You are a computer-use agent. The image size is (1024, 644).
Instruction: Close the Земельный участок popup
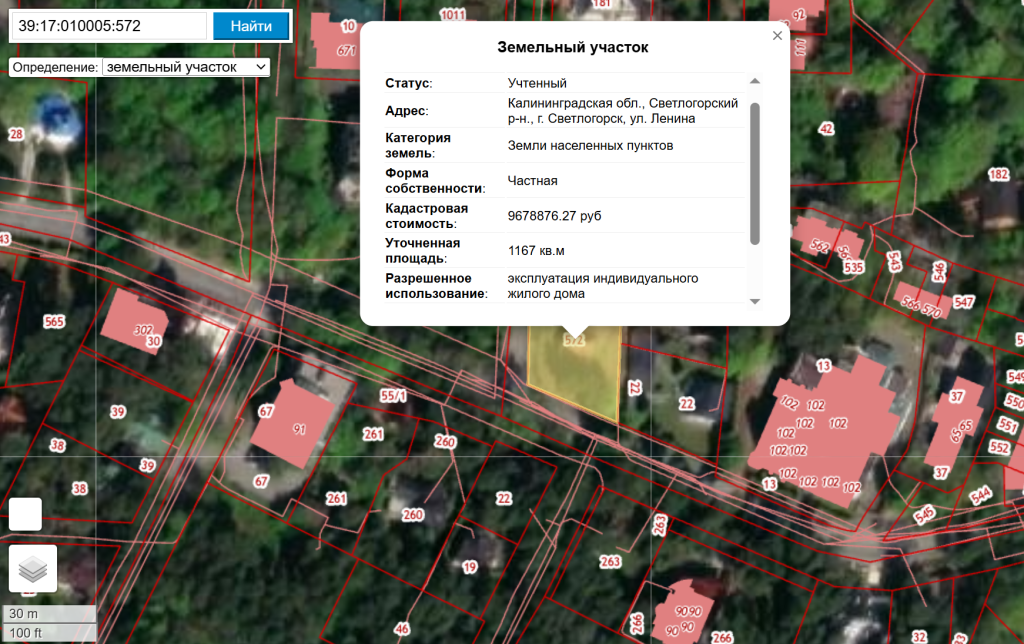[777, 35]
